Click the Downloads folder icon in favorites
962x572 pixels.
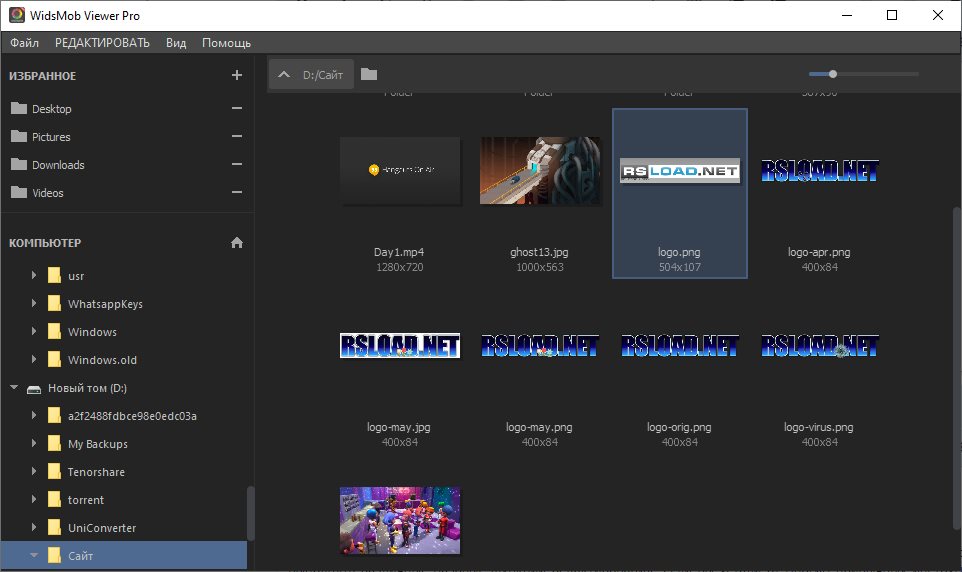pos(19,164)
